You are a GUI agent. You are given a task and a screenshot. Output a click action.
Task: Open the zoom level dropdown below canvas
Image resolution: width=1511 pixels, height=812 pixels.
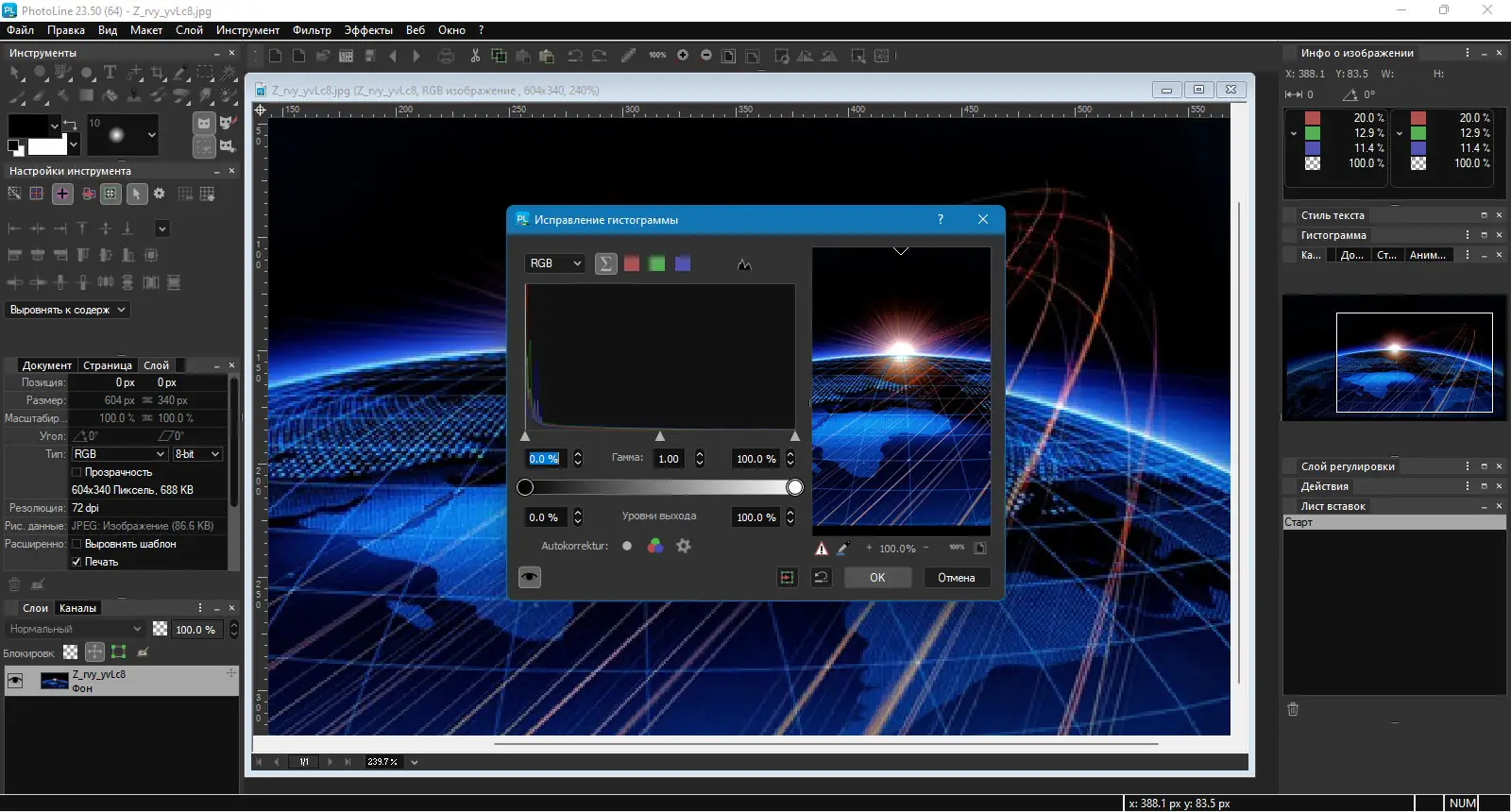coord(414,762)
